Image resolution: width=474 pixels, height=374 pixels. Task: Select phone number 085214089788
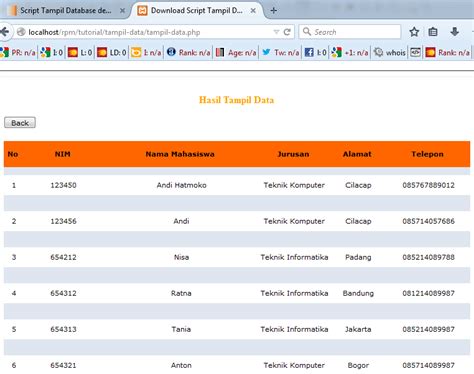click(428, 257)
